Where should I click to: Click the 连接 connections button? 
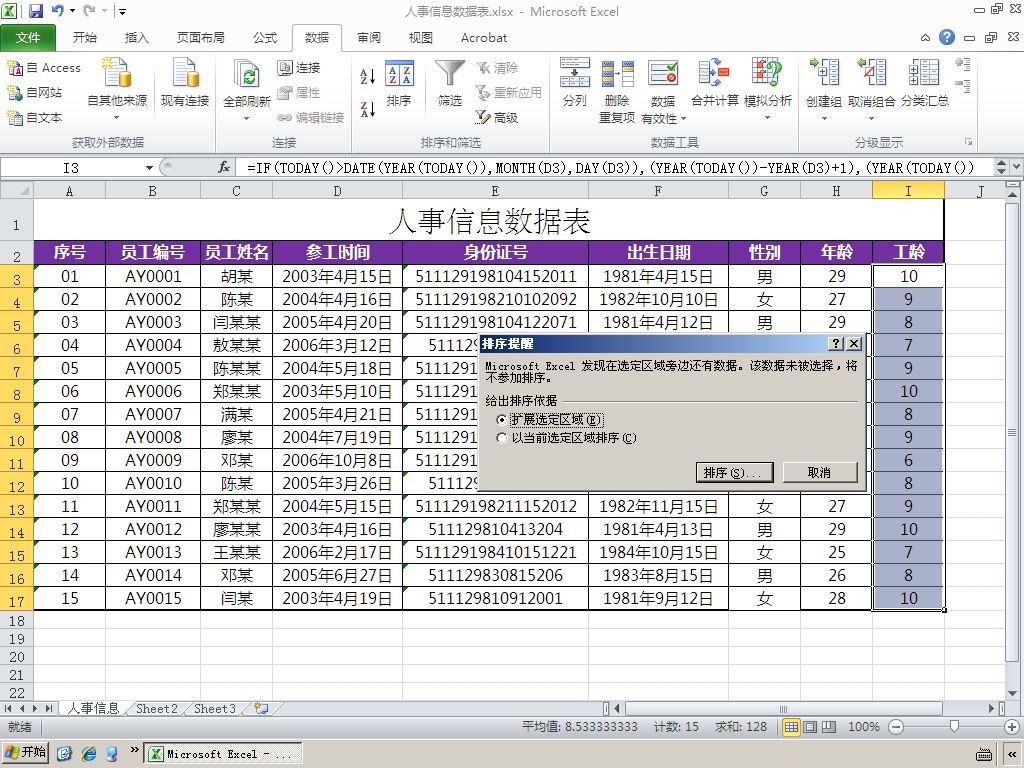(x=298, y=68)
